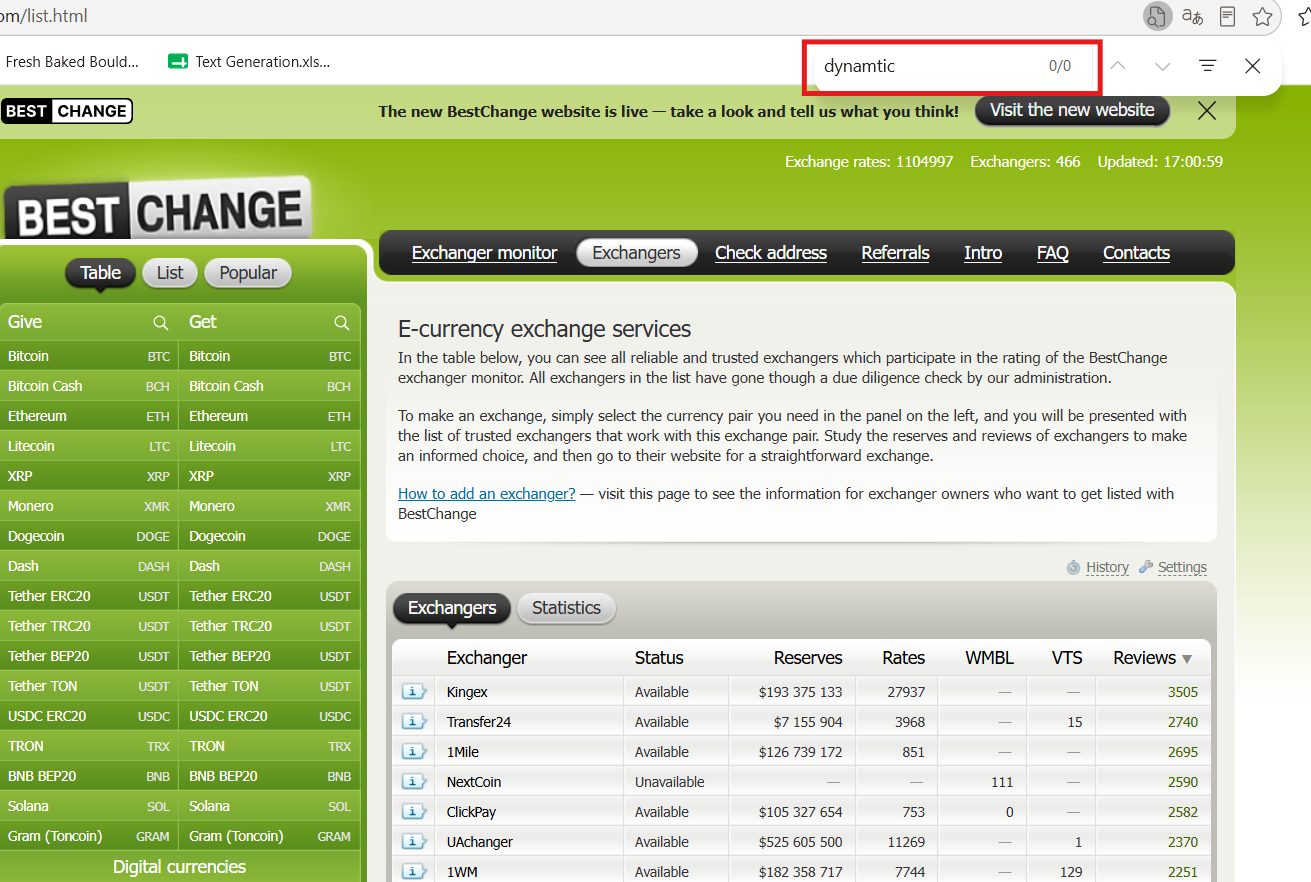This screenshot has height=882, width=1311.
Task: Open Intro page
Action: pos(983,253)
